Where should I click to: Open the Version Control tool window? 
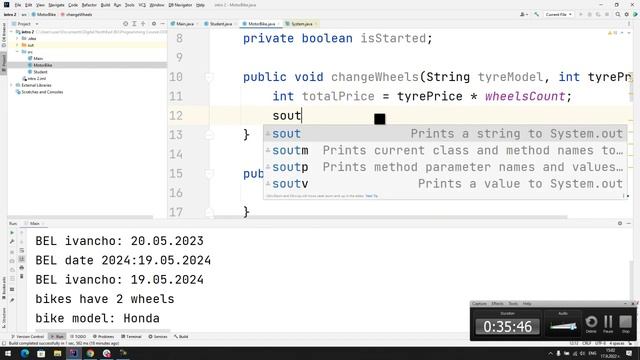[x=27, y=336]
